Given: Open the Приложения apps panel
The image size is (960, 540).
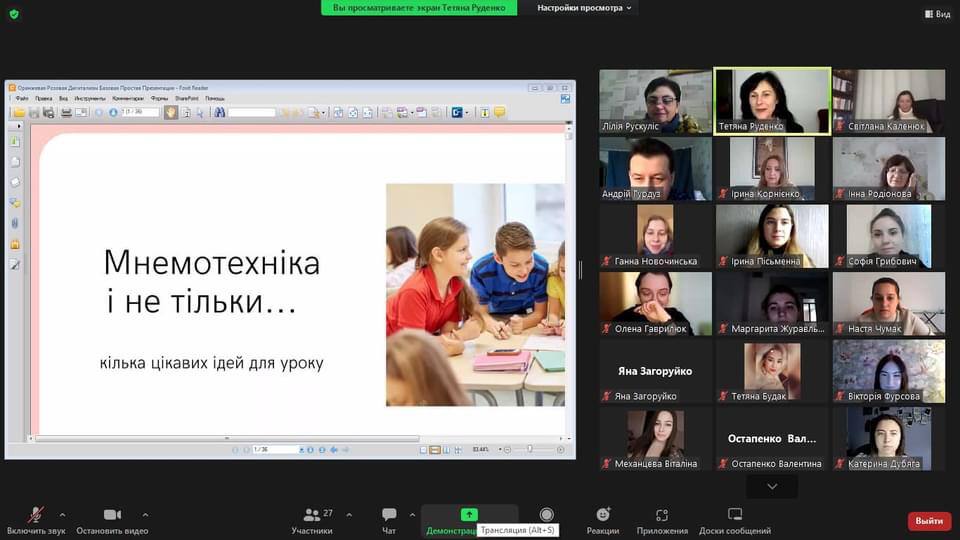Looking at the screenshot, I should coord(662,516).
